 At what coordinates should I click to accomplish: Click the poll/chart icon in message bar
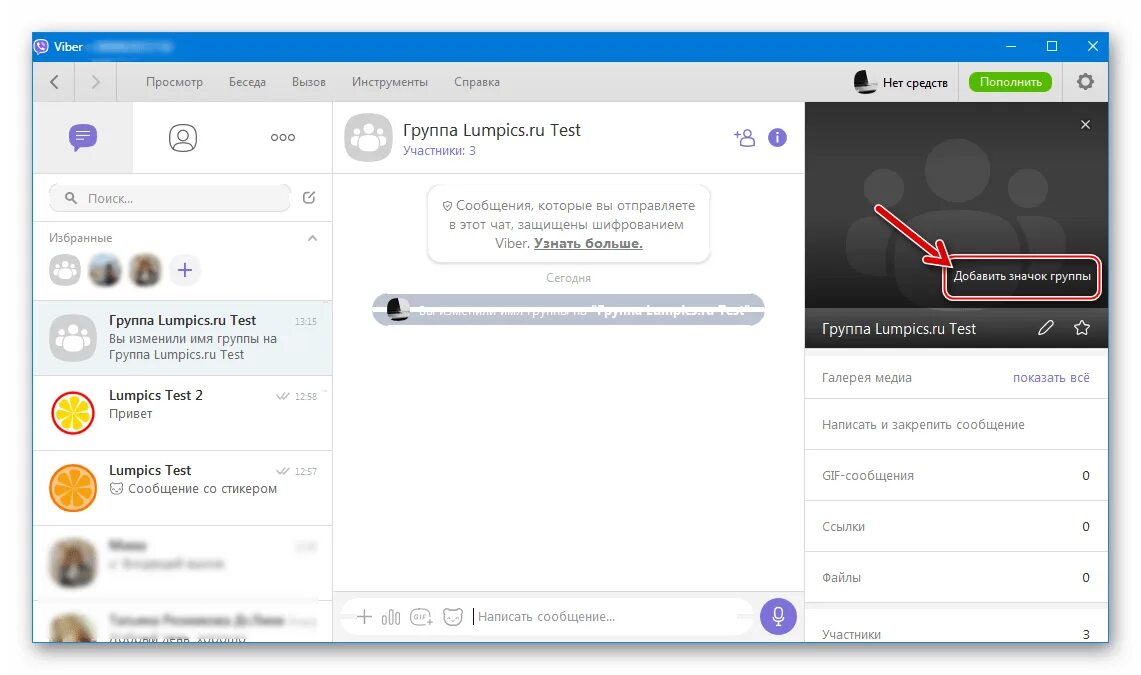(x=391, y=617)
